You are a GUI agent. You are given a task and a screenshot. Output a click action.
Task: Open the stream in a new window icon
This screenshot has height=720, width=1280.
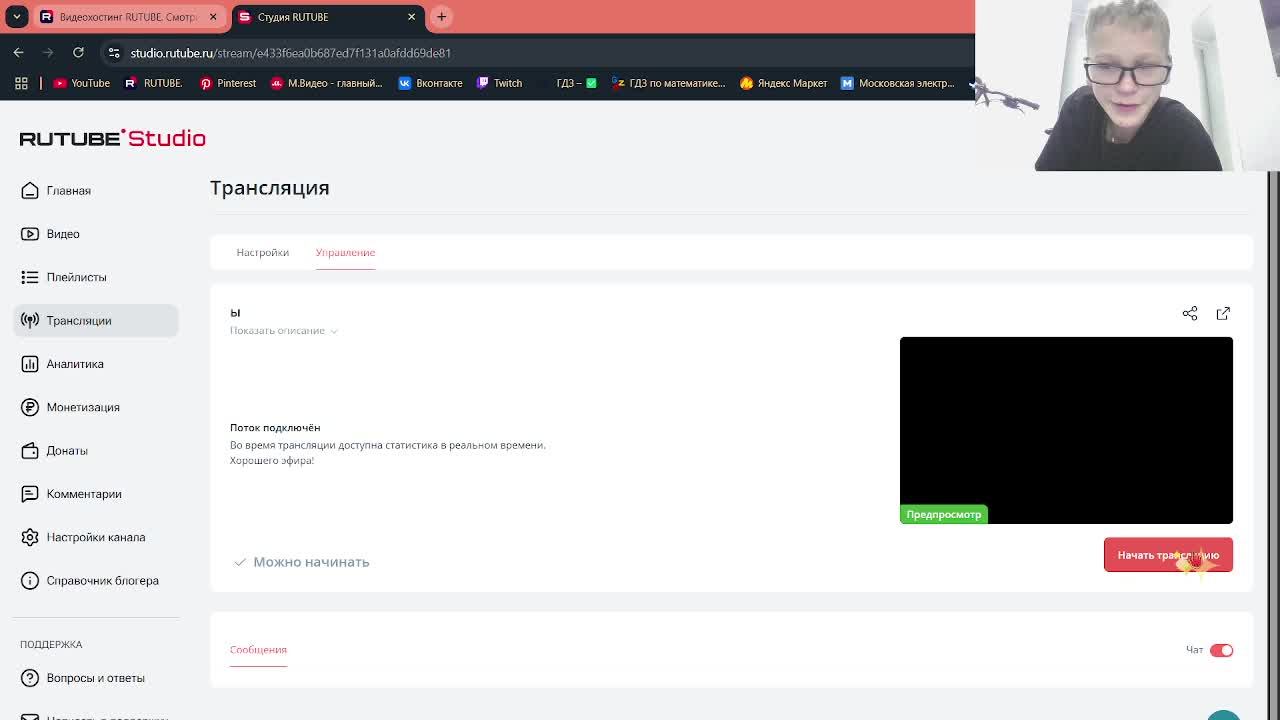pyautogui.click(x=1223, y=314)
